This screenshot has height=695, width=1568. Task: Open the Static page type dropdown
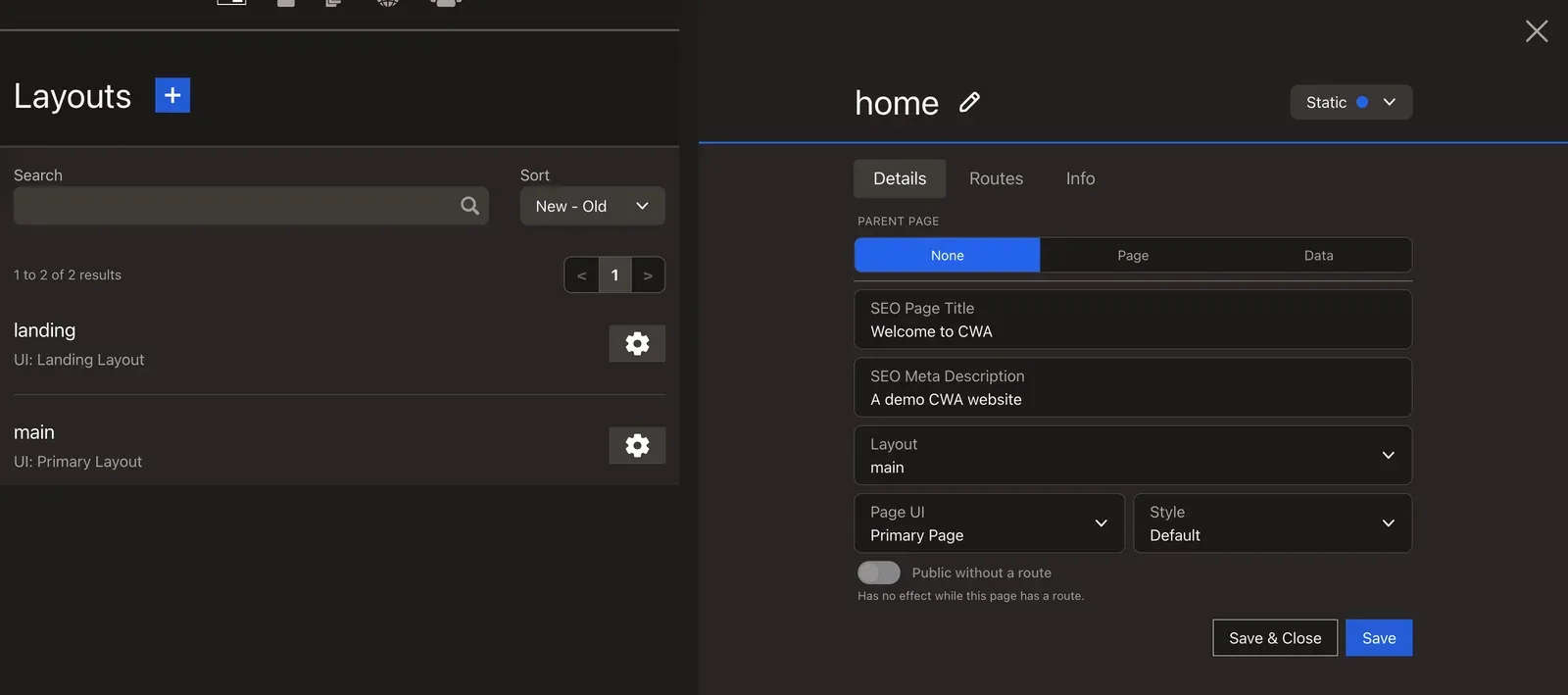click(x=1350, y=102)
